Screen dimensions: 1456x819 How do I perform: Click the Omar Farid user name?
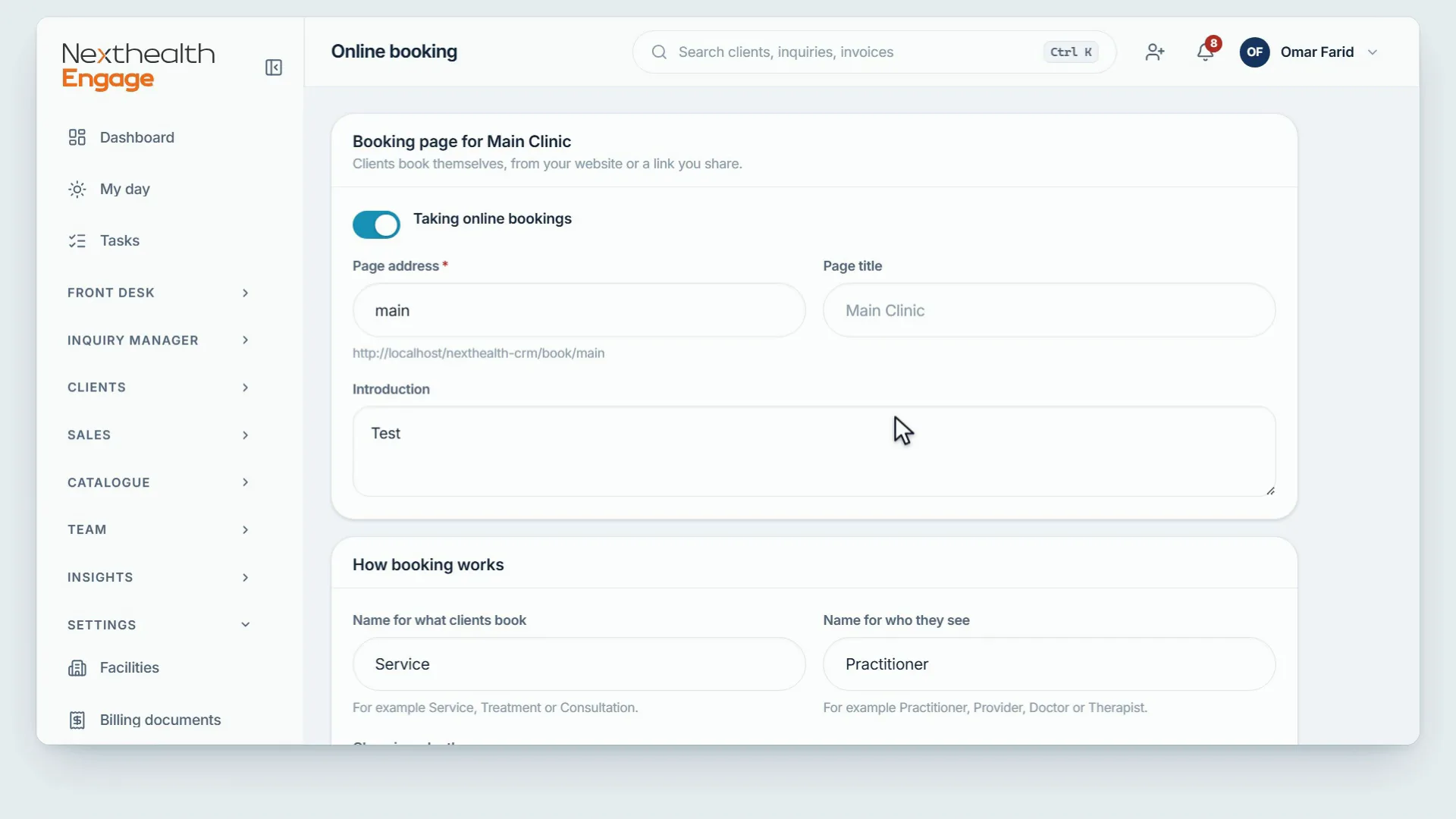pyautogui.click(x=1317, y=52)
